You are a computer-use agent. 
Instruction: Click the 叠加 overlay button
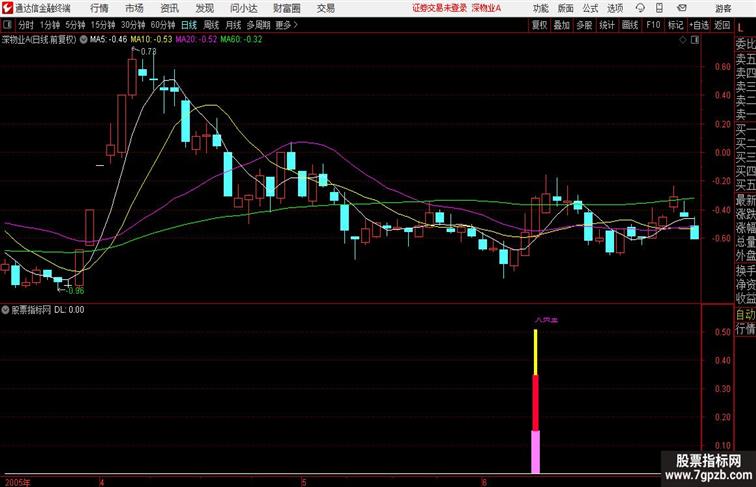[x=562, y=25]
